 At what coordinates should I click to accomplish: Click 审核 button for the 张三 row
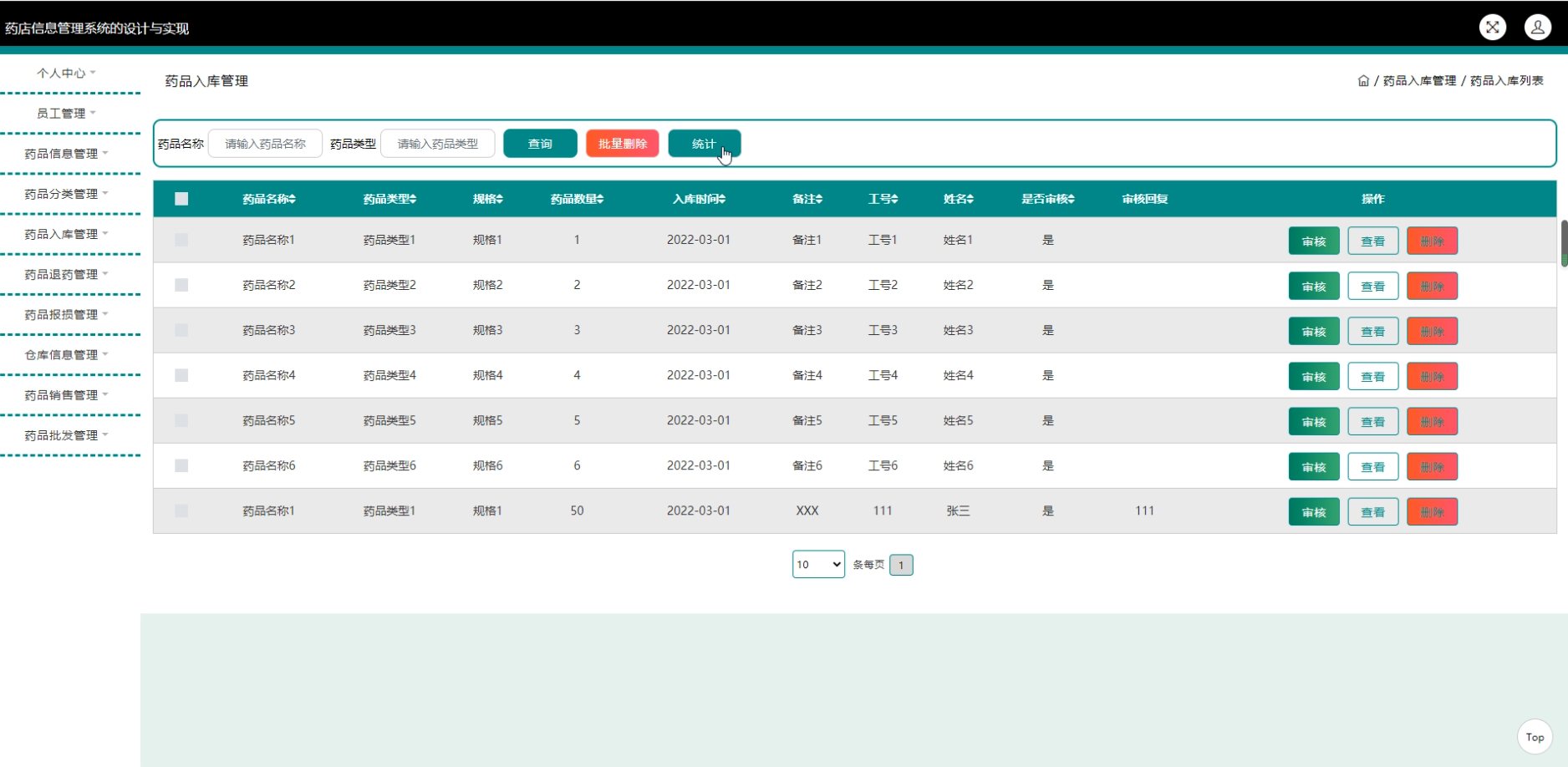1314,511
